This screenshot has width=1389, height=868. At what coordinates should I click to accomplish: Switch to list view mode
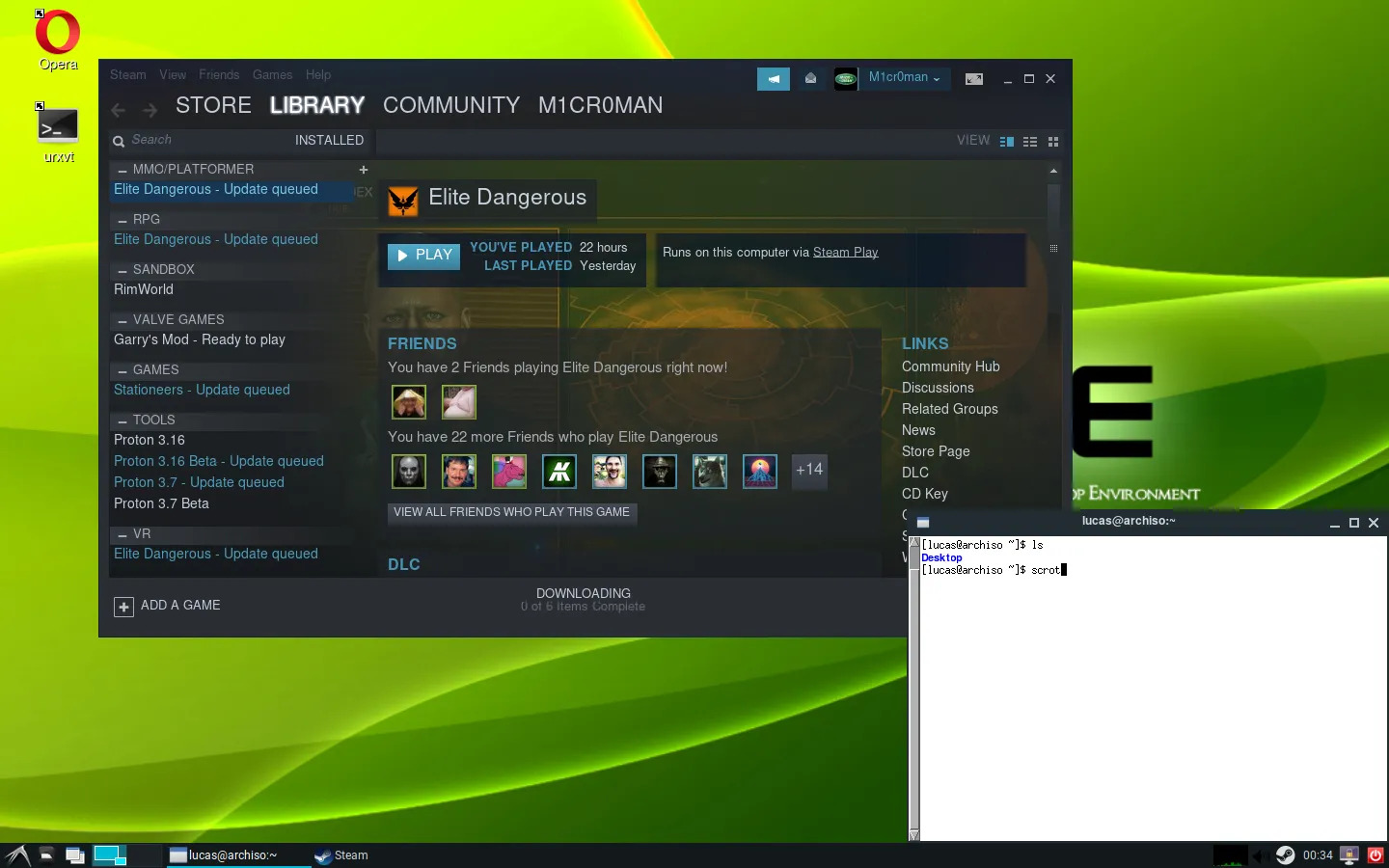coord(1030,142)
